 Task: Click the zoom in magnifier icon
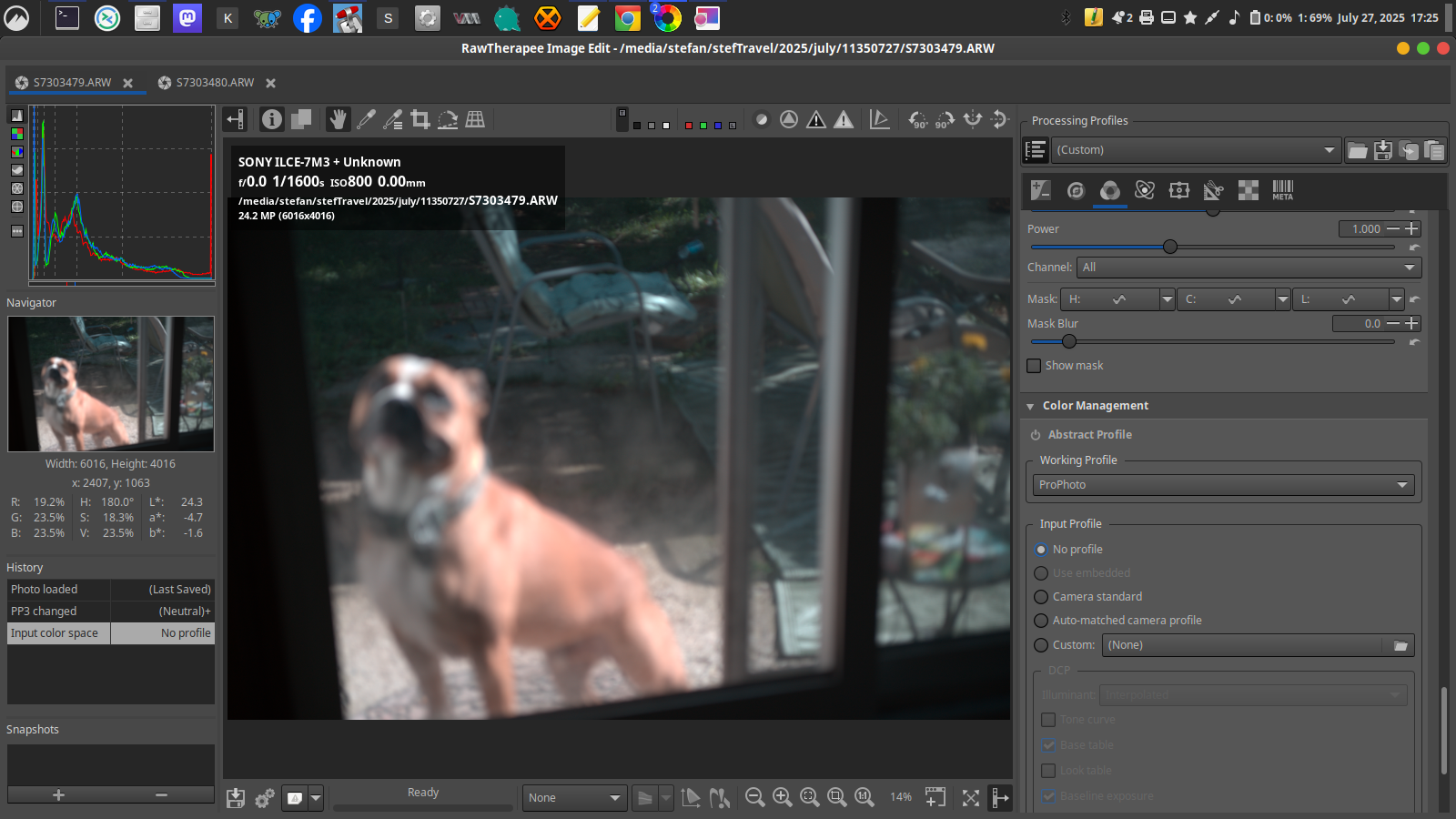(782, 797)
